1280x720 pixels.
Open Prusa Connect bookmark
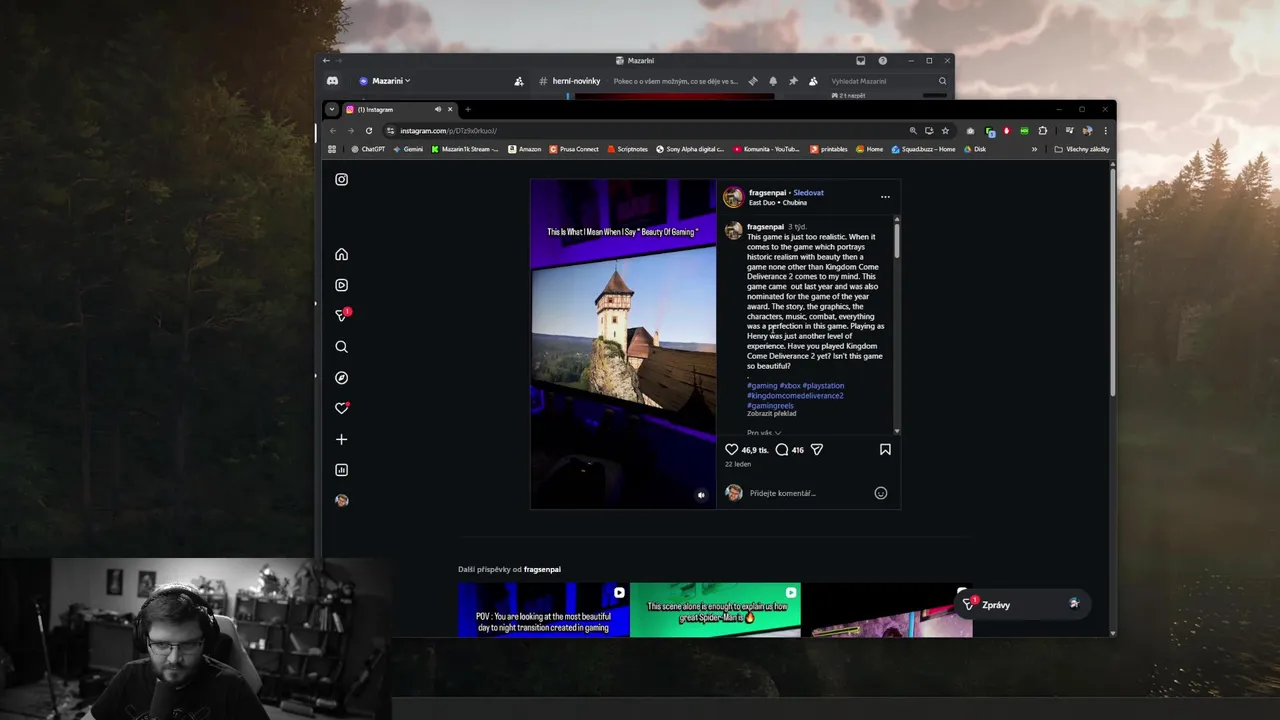[x=574, y=149]
